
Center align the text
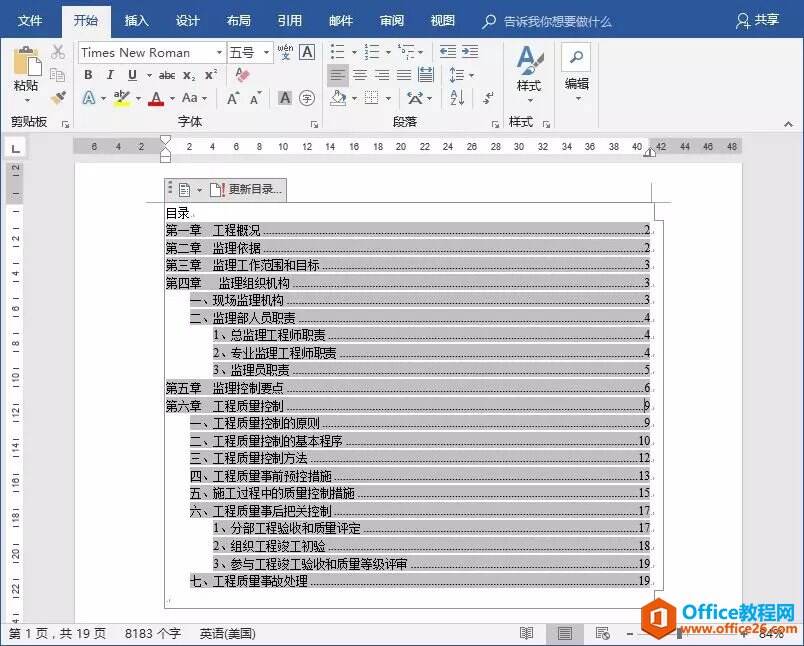(x=360, y=75)
